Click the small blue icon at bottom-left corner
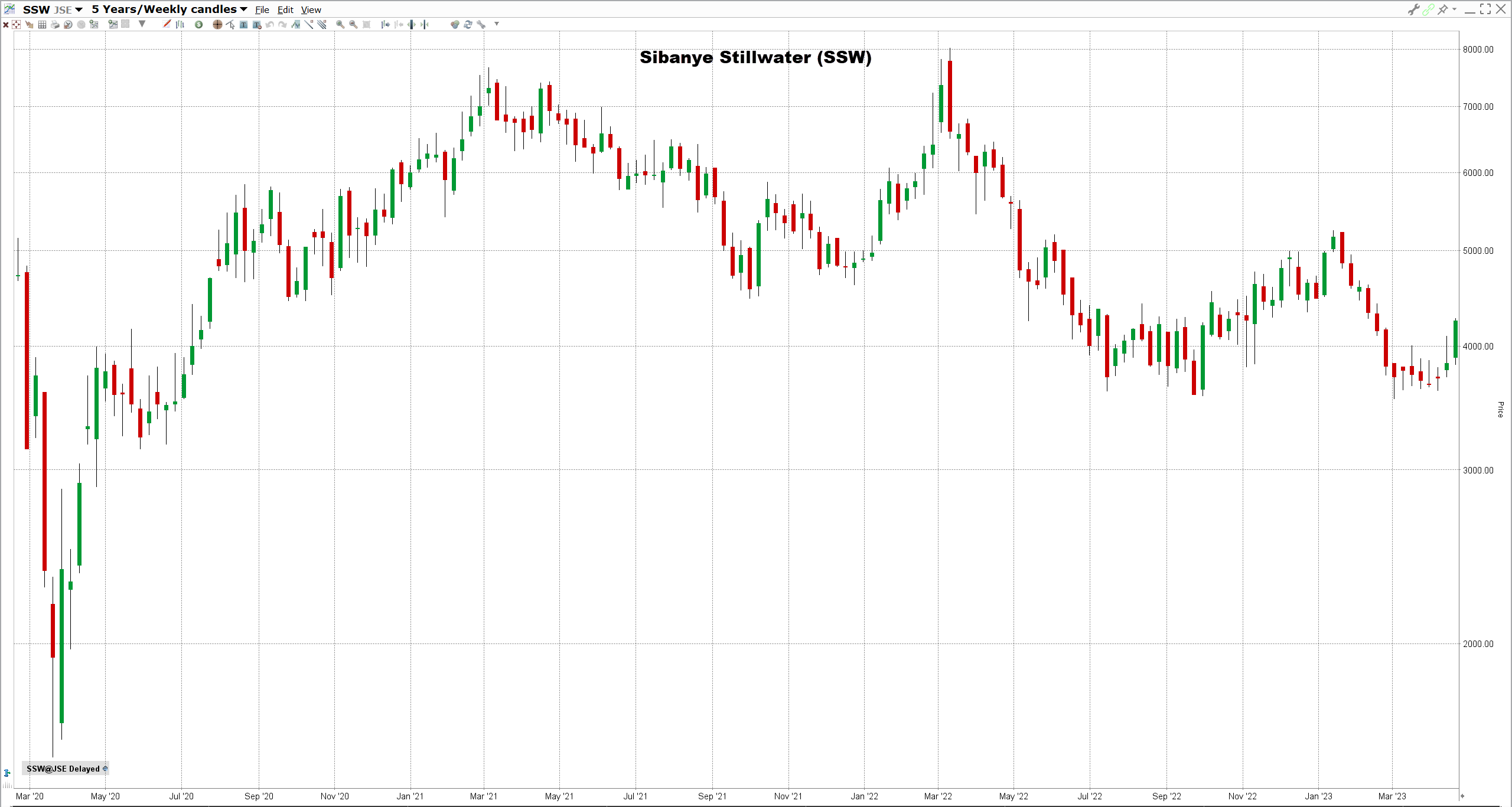 click(x=7, y=773)
